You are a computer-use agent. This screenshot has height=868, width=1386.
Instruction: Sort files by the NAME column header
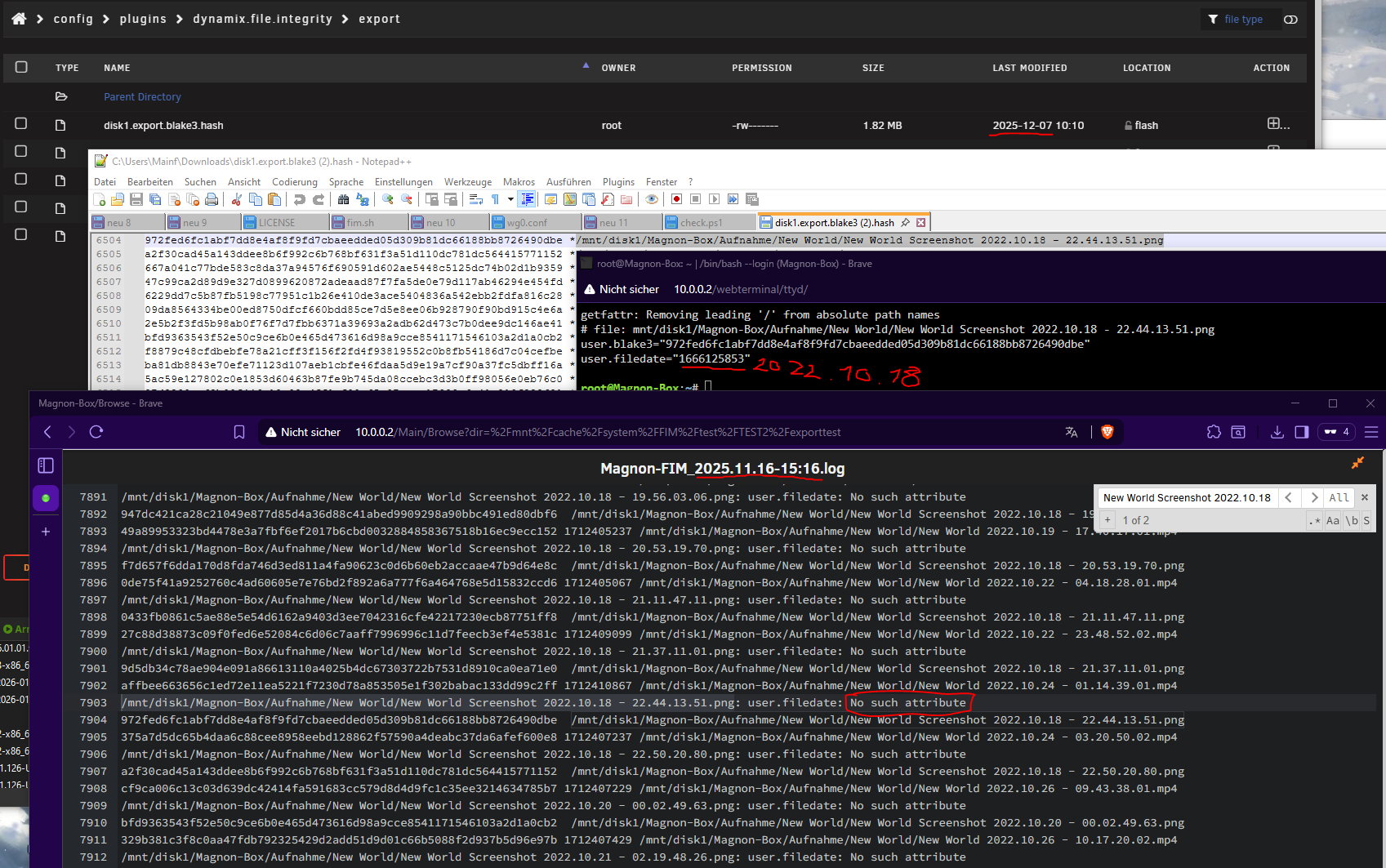(x=117, y=68)
